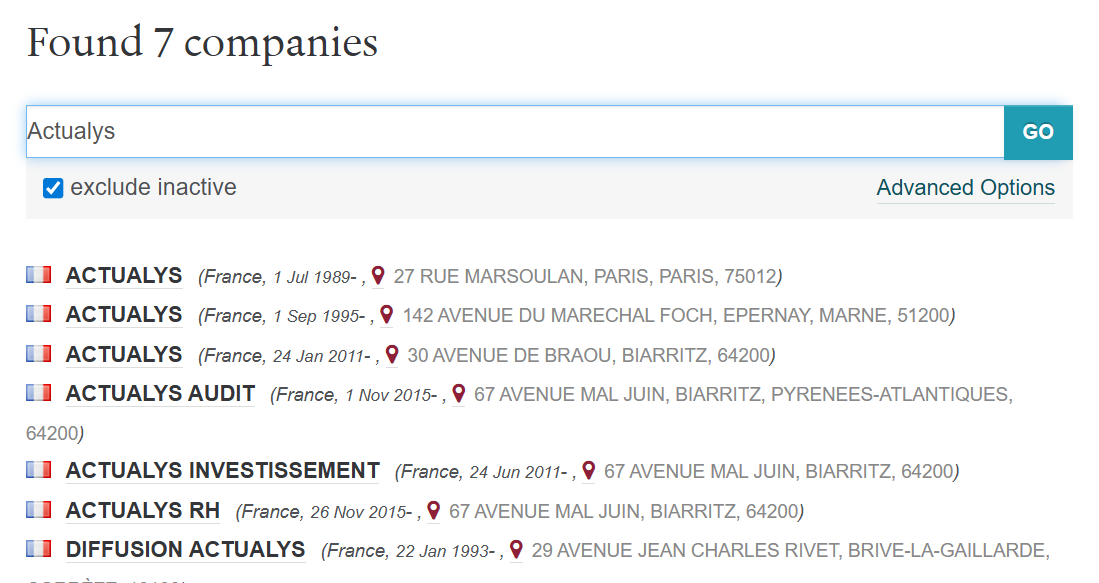The width and height of the screenshot is (1099, 583).
Task: Click map pin next to 27 Rue Marsoulan
Action: click(x=378, y=275)
